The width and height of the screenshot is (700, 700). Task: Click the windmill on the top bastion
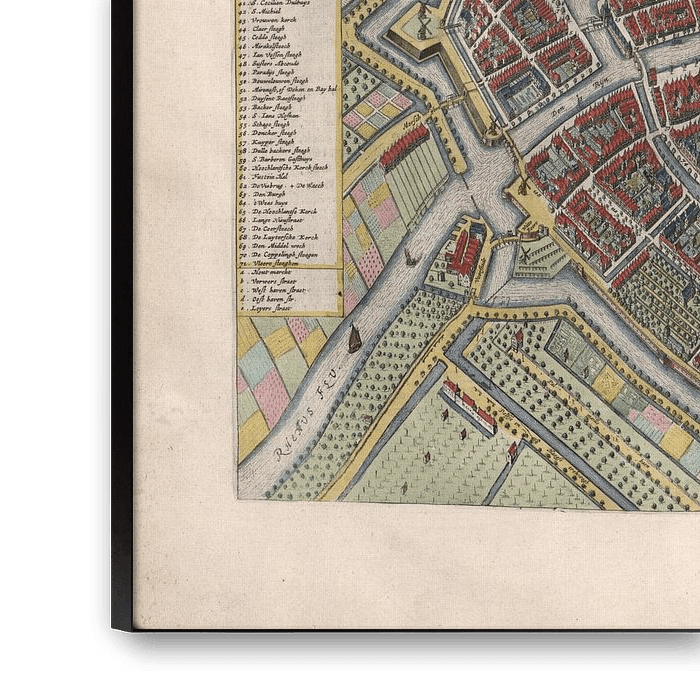pos(422,19)
